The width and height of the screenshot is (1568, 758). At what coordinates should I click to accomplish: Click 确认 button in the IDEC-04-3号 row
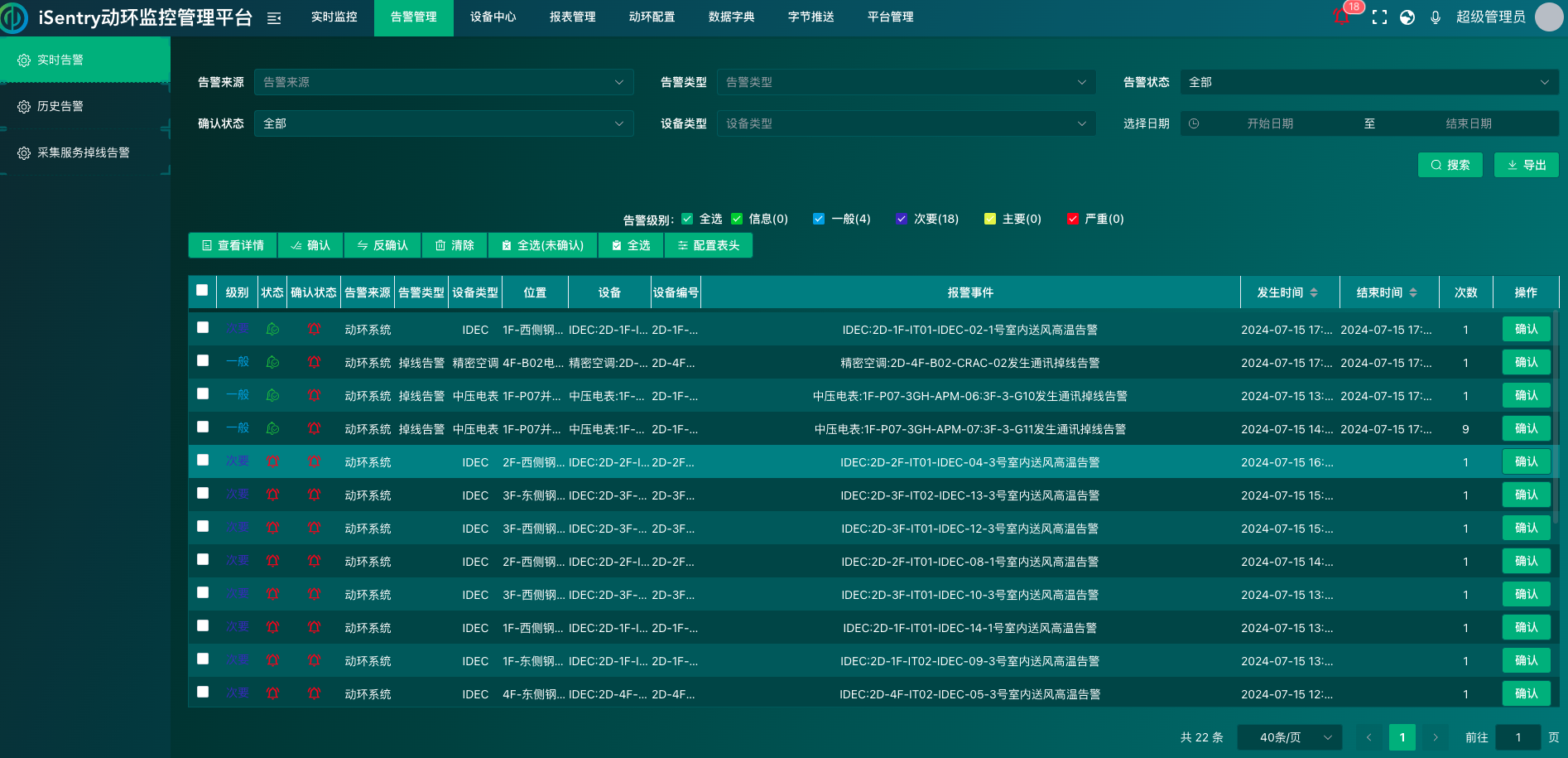click(x=1527, y=461)
